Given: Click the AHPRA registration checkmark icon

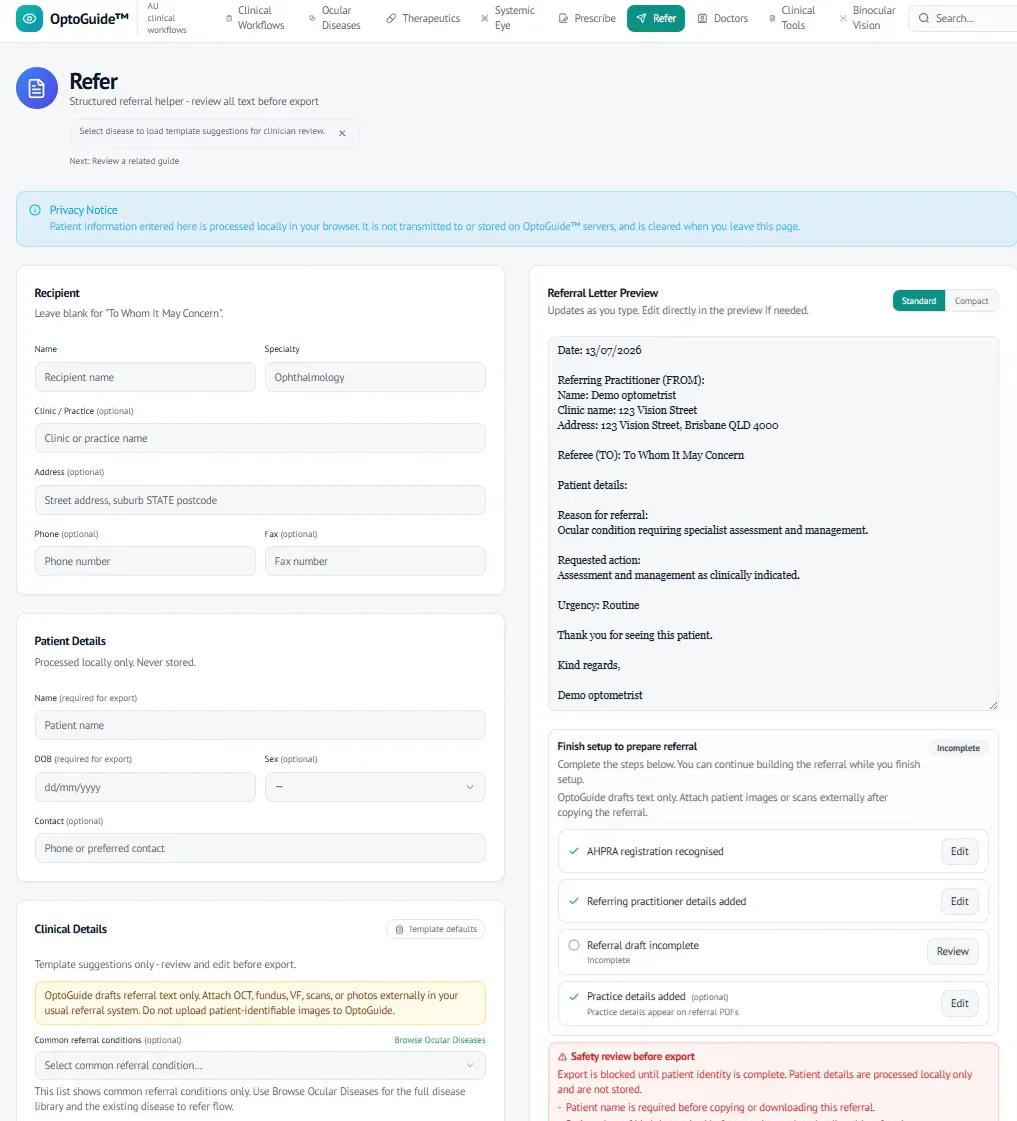Looking at the screenshot, I should tap(574, 851).
